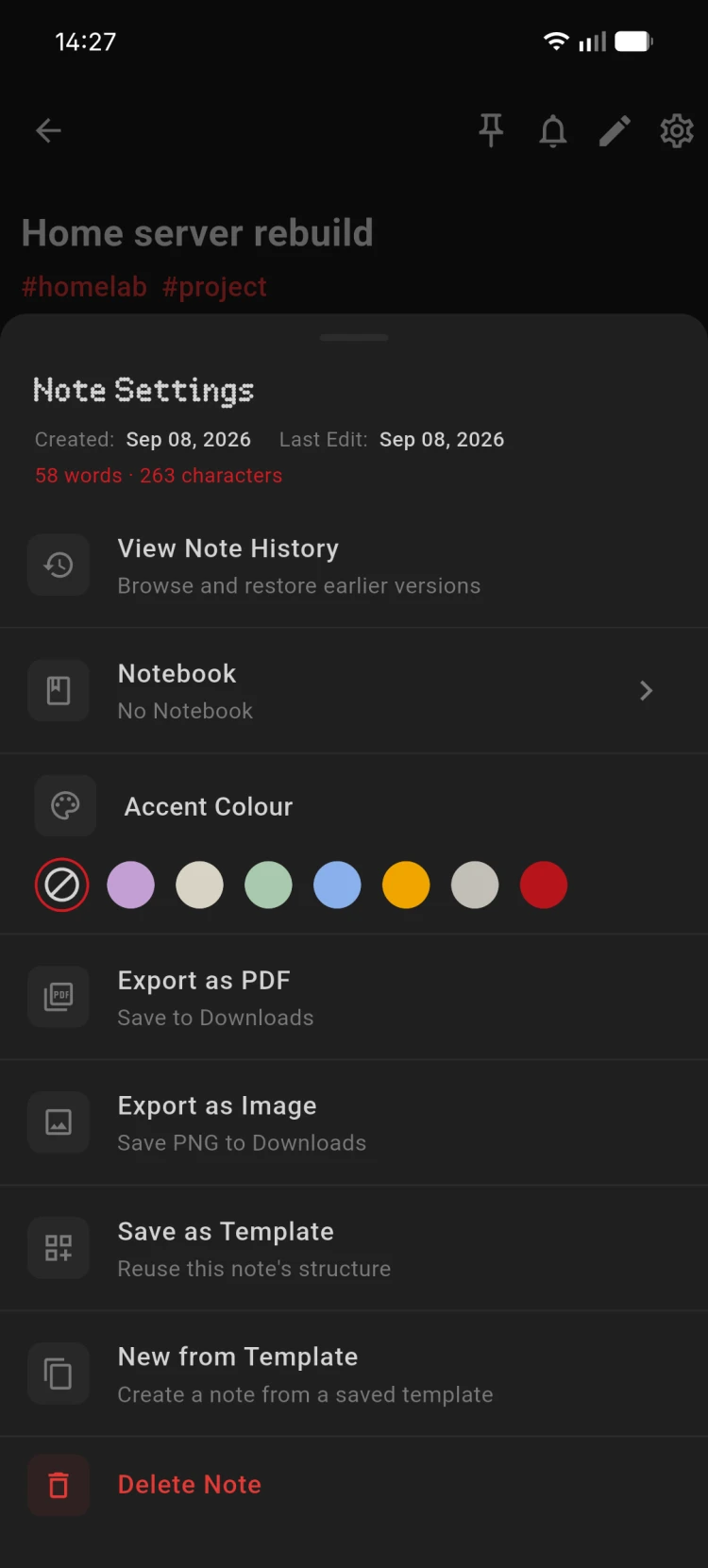Pick the orange accent swatch
The image size is (708, 1568).
click(406, 885)
